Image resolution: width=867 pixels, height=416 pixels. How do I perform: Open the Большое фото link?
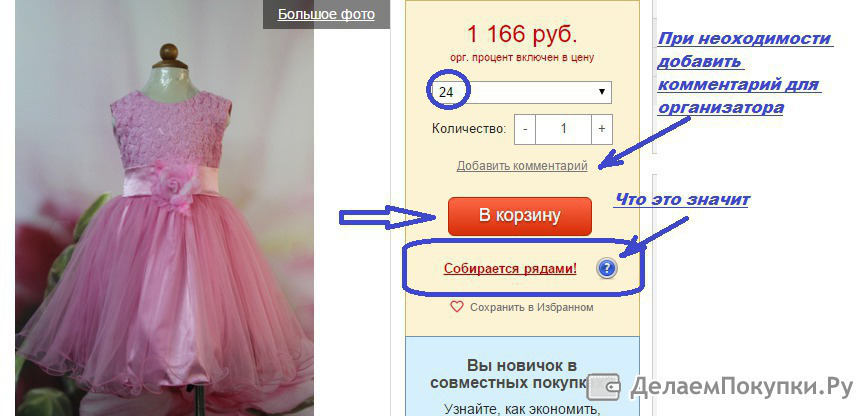[x=326, y=14]
